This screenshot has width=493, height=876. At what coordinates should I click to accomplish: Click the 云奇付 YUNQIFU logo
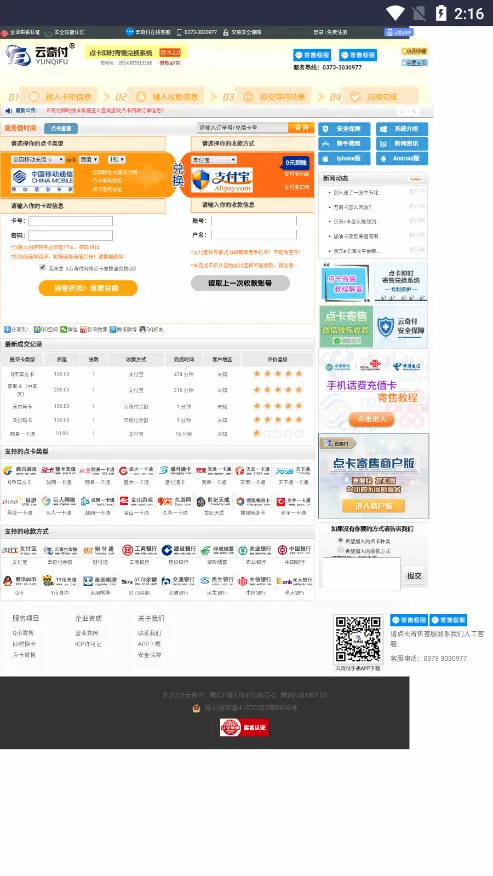coord(38,55)
